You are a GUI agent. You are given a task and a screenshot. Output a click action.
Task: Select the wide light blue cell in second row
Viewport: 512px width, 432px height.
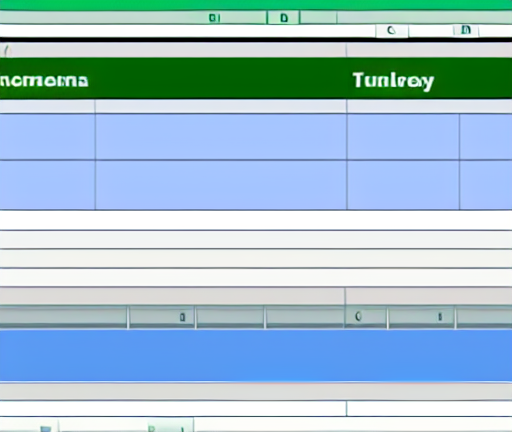click(x=221, y=185)
